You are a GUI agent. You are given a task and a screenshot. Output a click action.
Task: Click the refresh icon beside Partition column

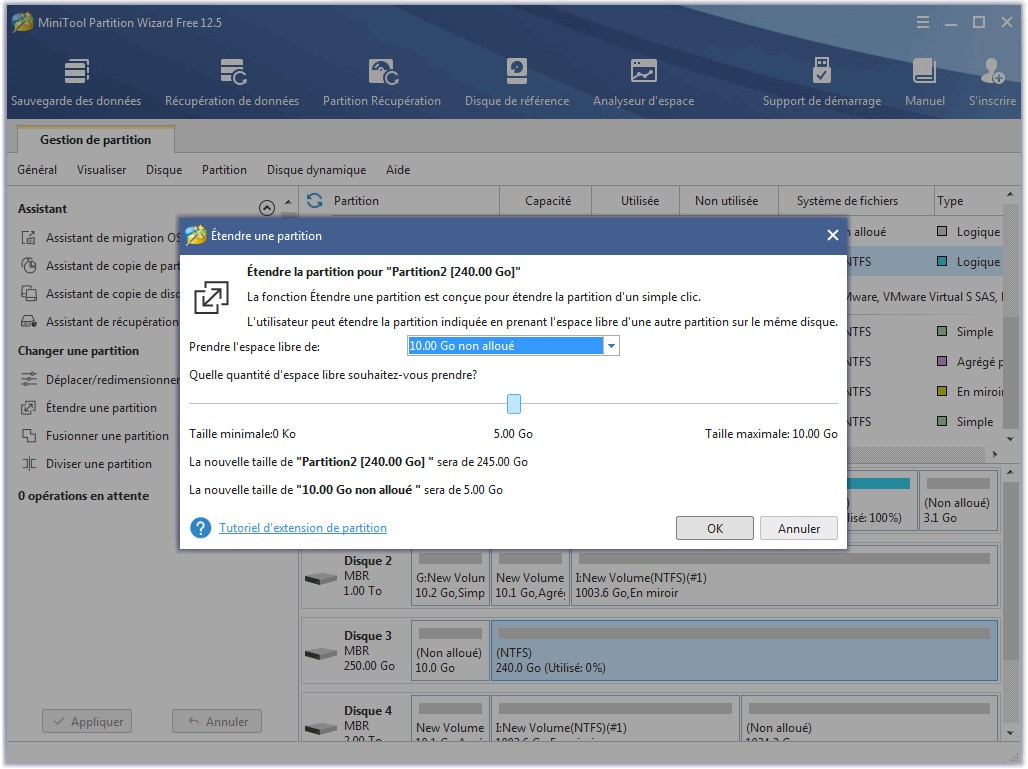coord(315,201)
